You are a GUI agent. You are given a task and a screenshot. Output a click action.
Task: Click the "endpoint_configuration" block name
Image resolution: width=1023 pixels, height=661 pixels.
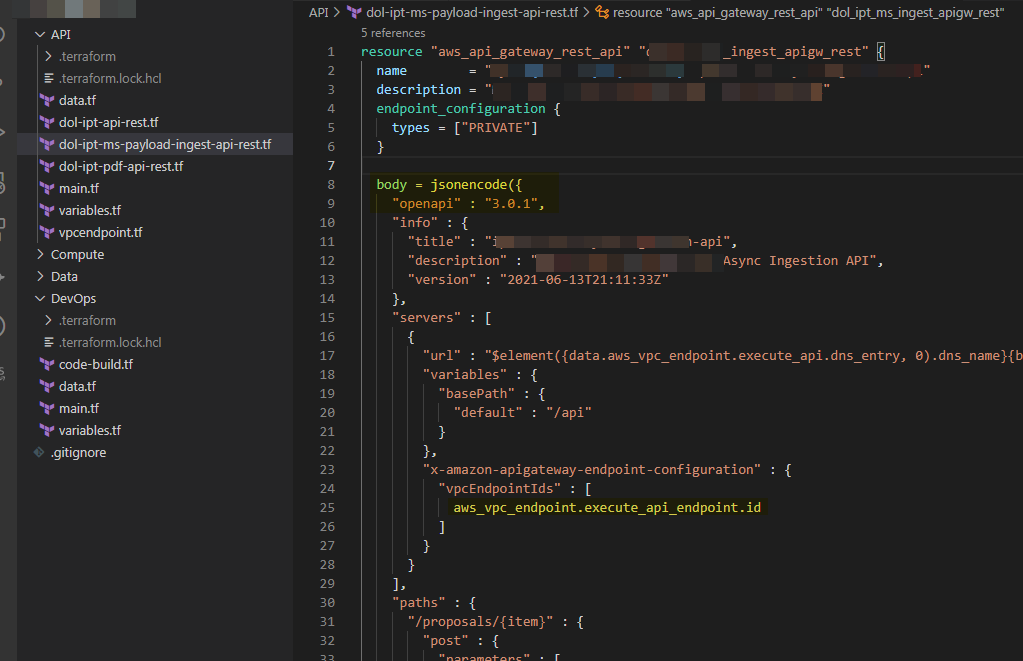tap(461, 108)
